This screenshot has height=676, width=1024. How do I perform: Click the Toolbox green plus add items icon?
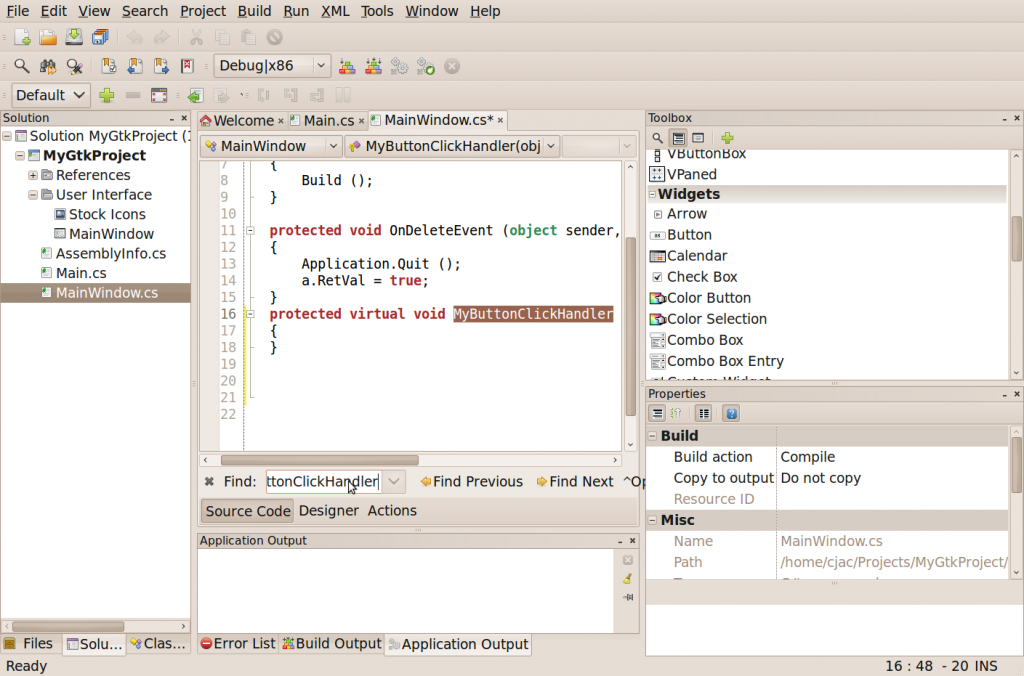click(728, 138)
